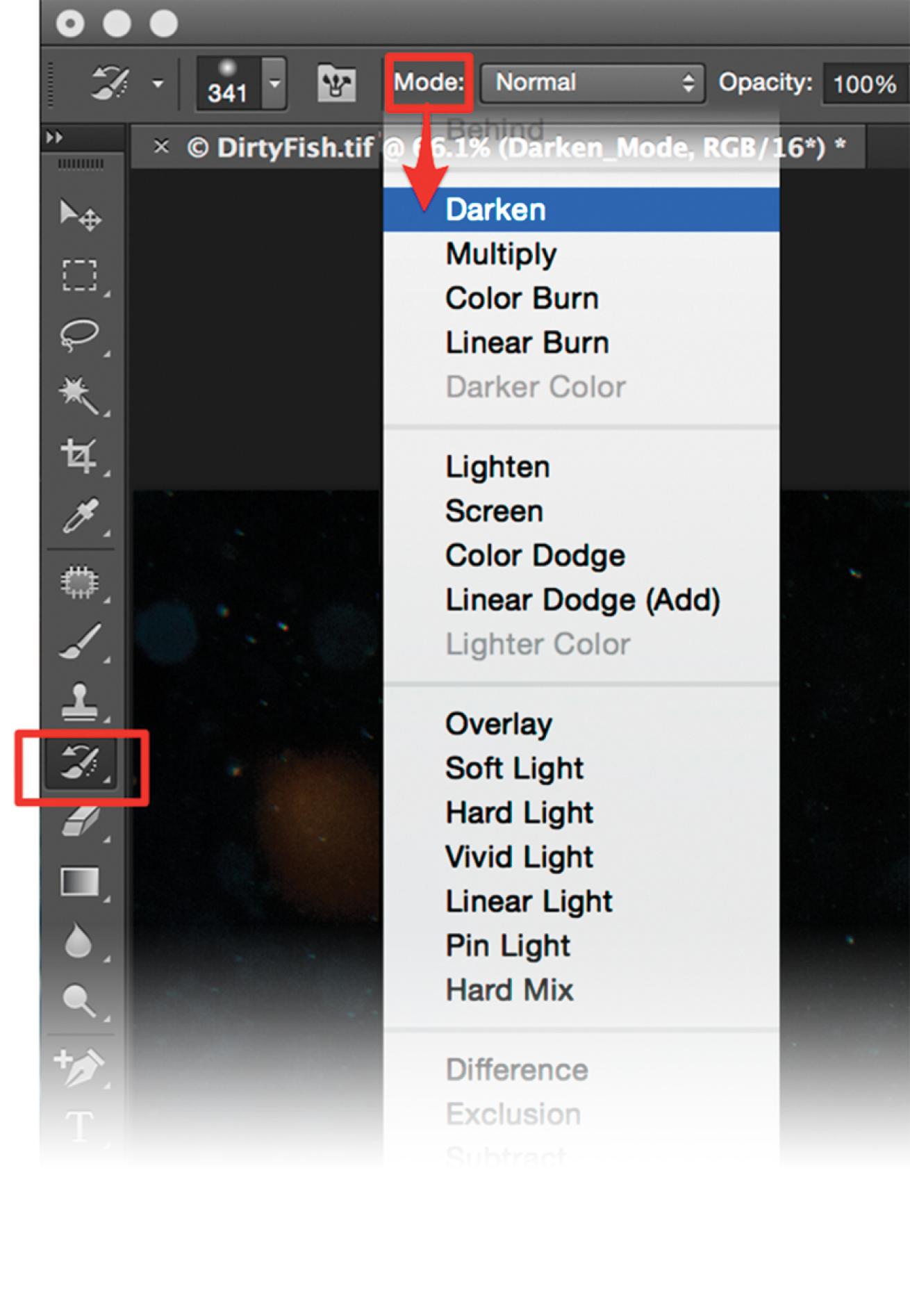910x1316 pixels.
Task: Select the Rectangular Marquee tool
Action: point(79,275)
